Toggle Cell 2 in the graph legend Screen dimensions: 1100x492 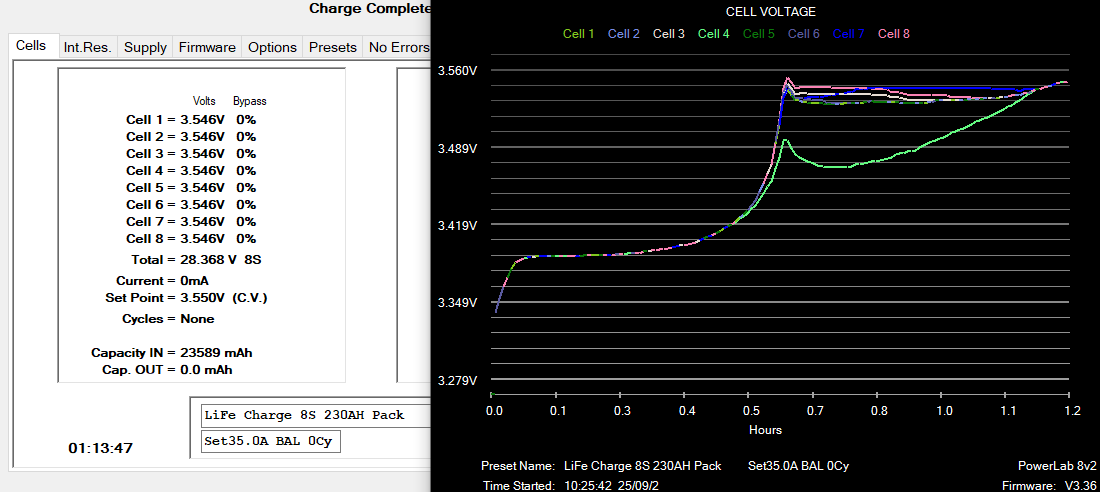(623, 34)
